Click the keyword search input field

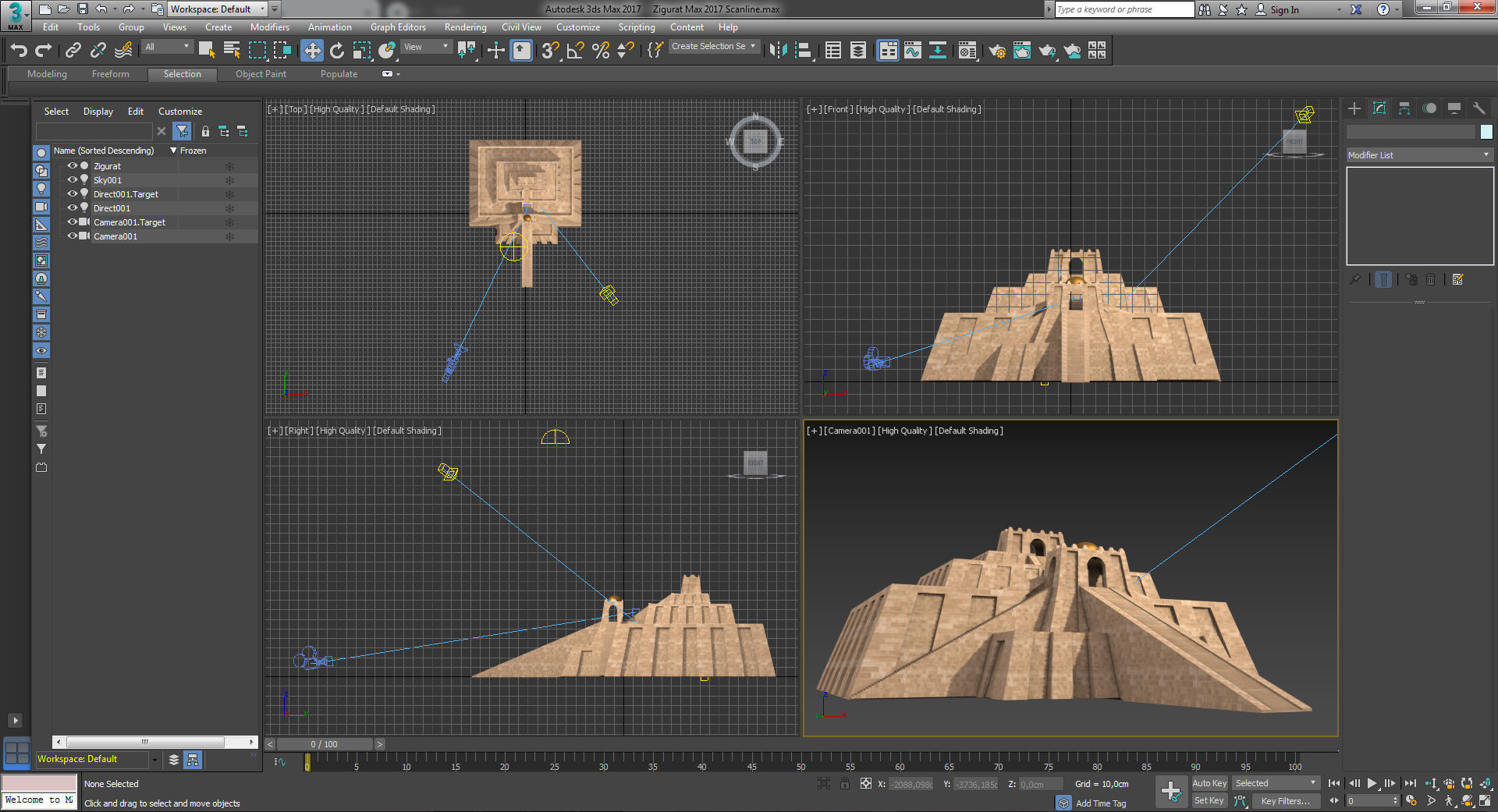click(1124, 9)
